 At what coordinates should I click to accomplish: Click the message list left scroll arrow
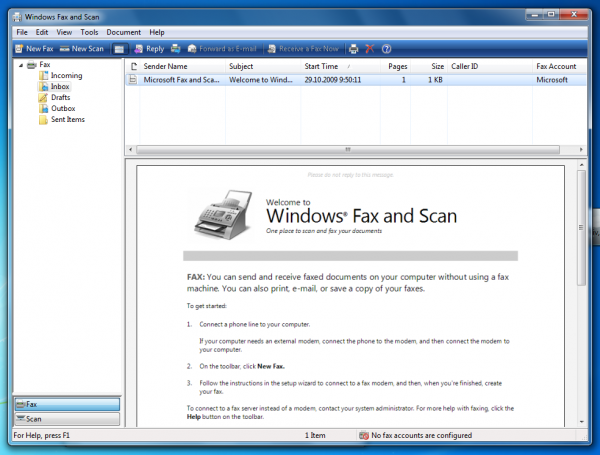(x=130, y=150)
